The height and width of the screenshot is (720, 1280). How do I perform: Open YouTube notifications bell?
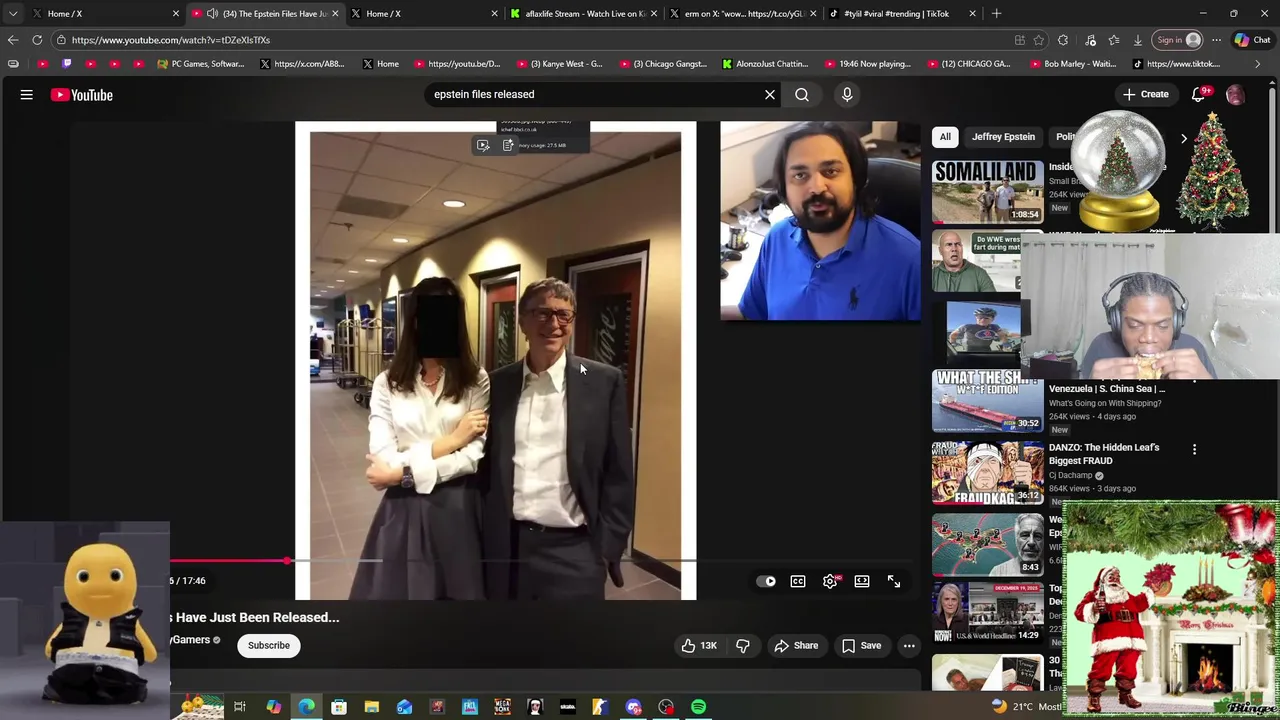pyautogui.click(x=1199, y=95)
